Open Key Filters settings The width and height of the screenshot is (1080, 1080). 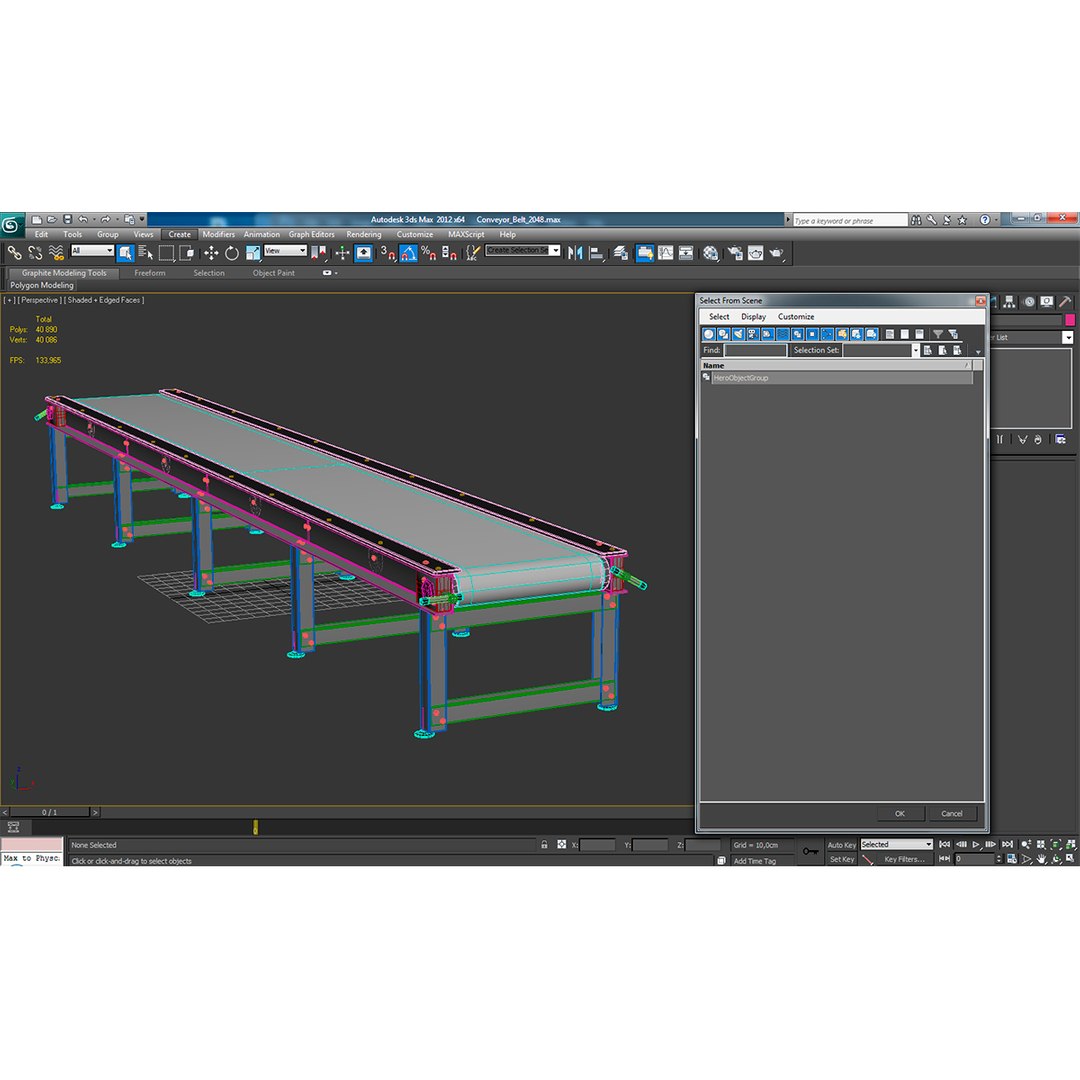904,859
